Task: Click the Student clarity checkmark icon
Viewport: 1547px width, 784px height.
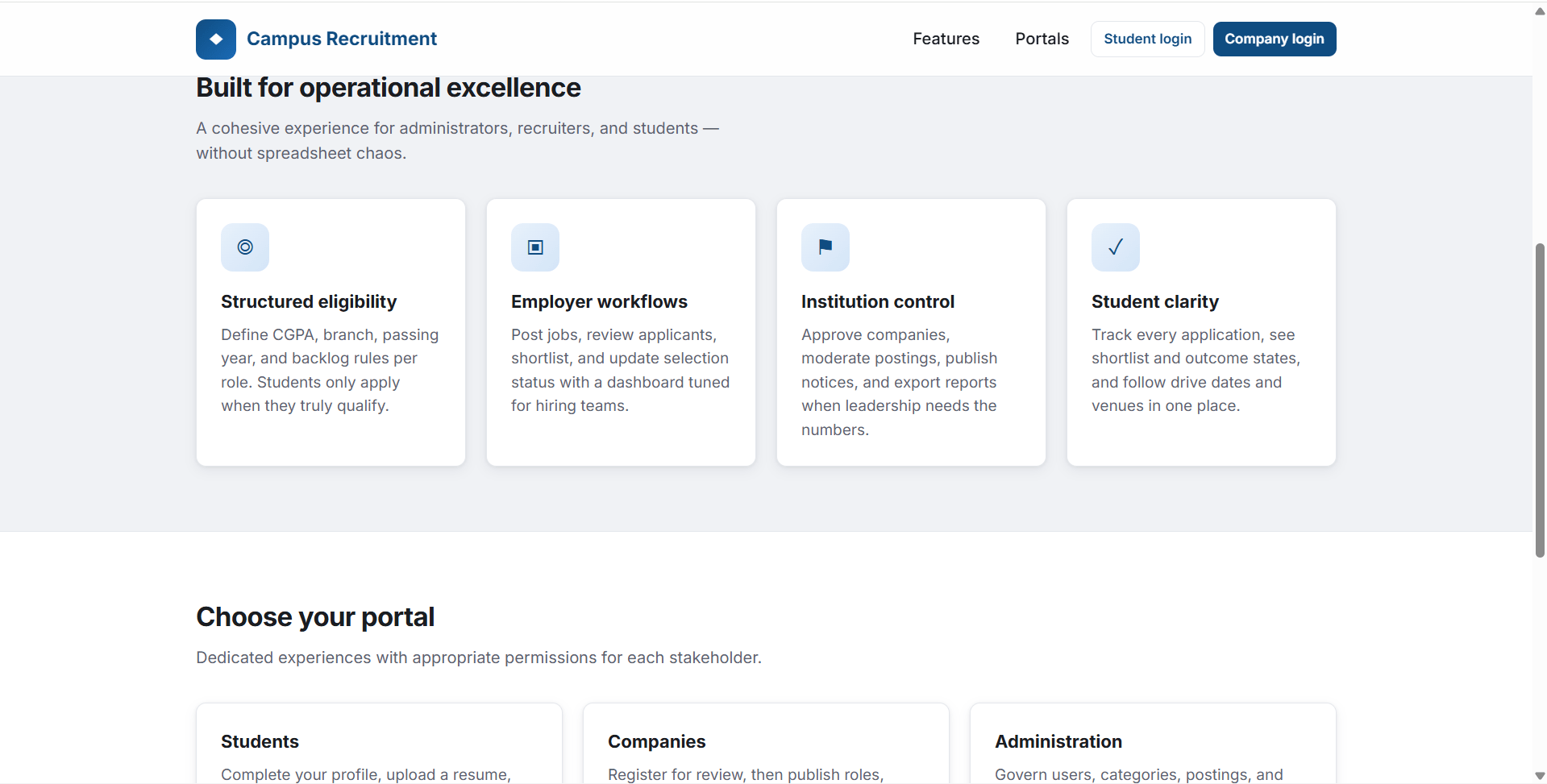Action: [x=1116, y=247]
